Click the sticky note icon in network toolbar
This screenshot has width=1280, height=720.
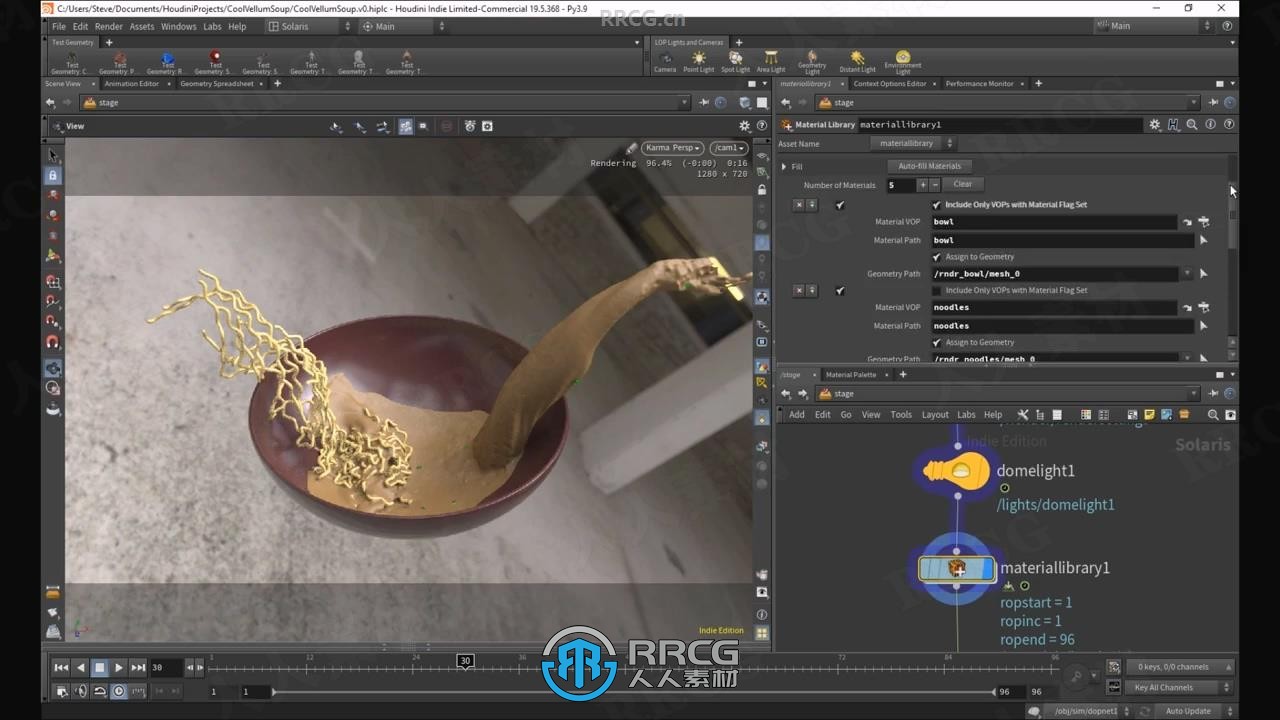(x=1150, y=414)
